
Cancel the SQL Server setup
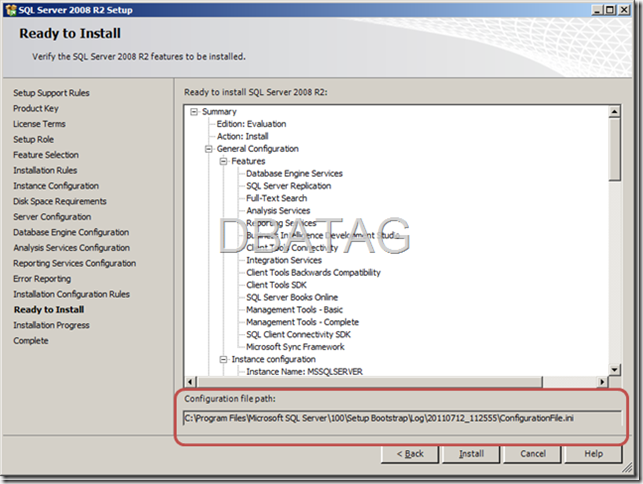point(533,454)
